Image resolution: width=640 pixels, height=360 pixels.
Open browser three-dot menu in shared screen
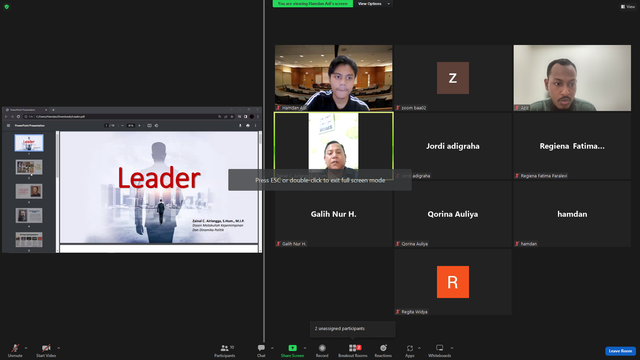258,117
